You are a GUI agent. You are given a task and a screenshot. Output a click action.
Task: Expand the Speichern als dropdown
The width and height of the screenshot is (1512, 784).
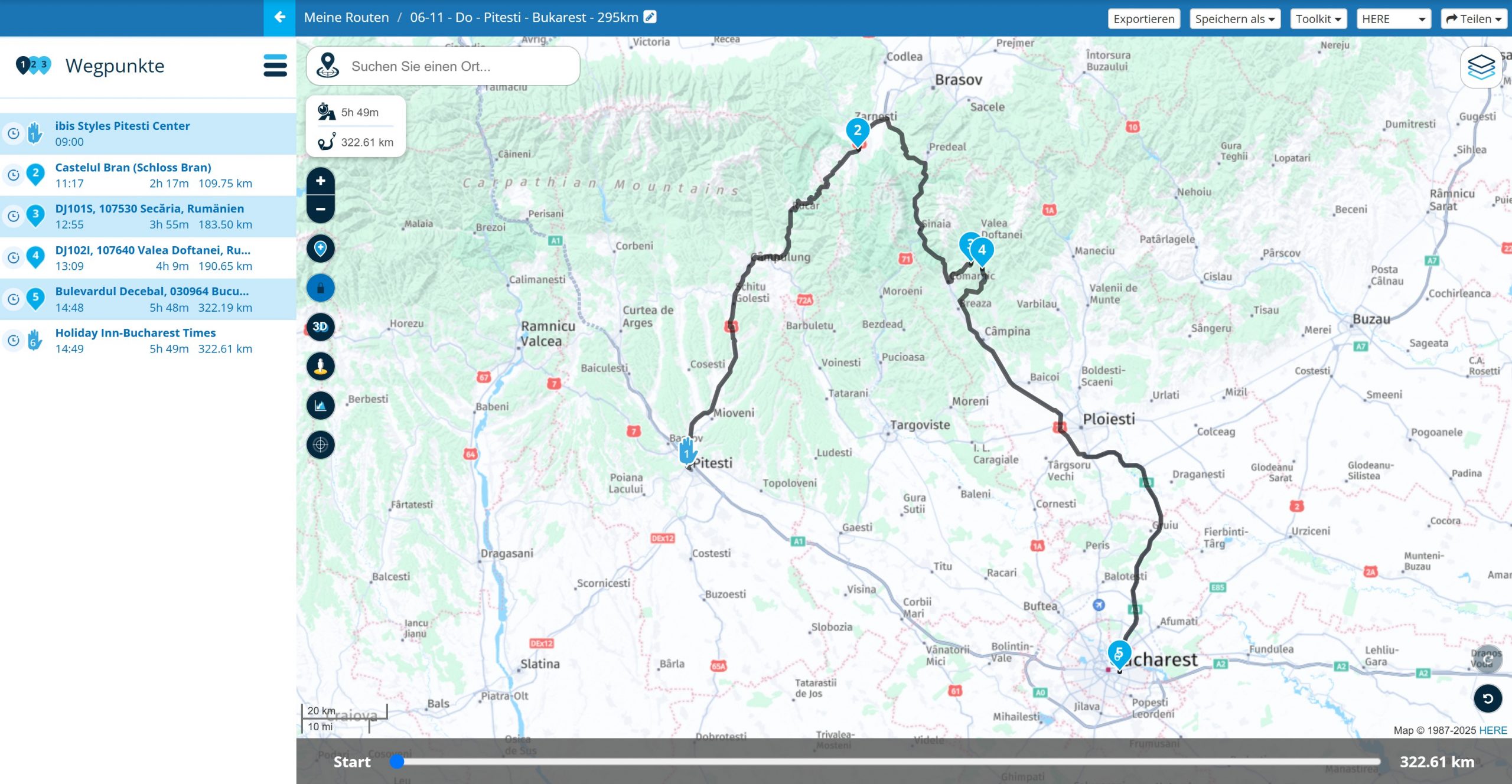[1234, 19]
